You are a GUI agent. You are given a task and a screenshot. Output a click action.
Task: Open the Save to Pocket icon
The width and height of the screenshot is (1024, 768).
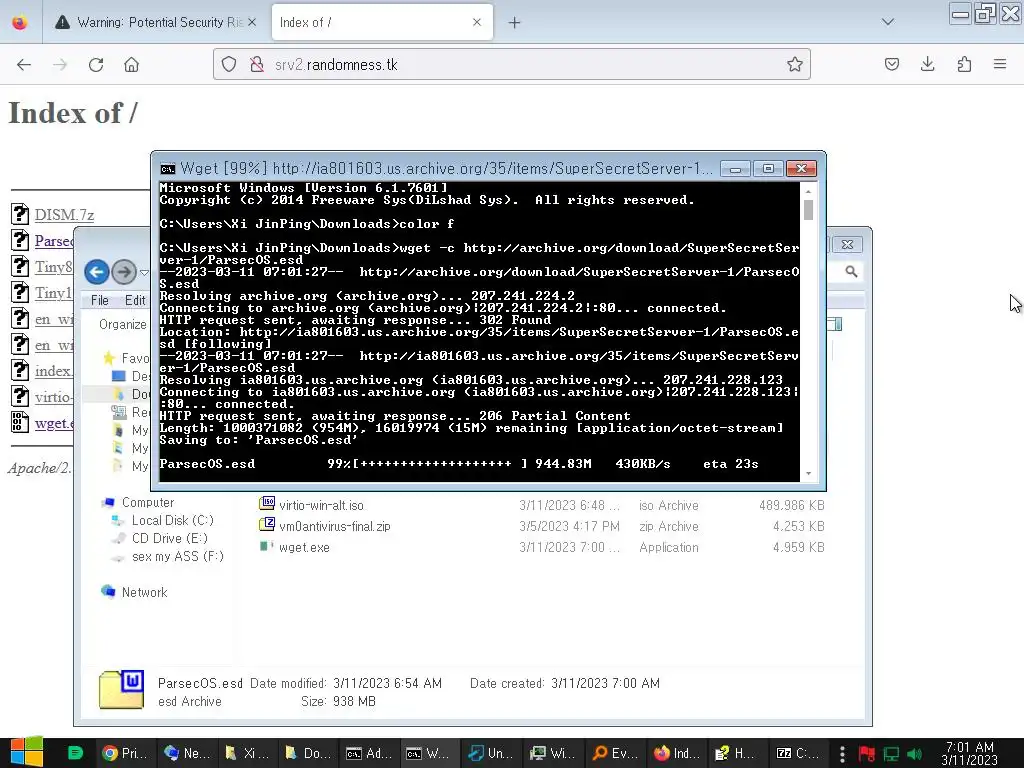tap(891, 64)
